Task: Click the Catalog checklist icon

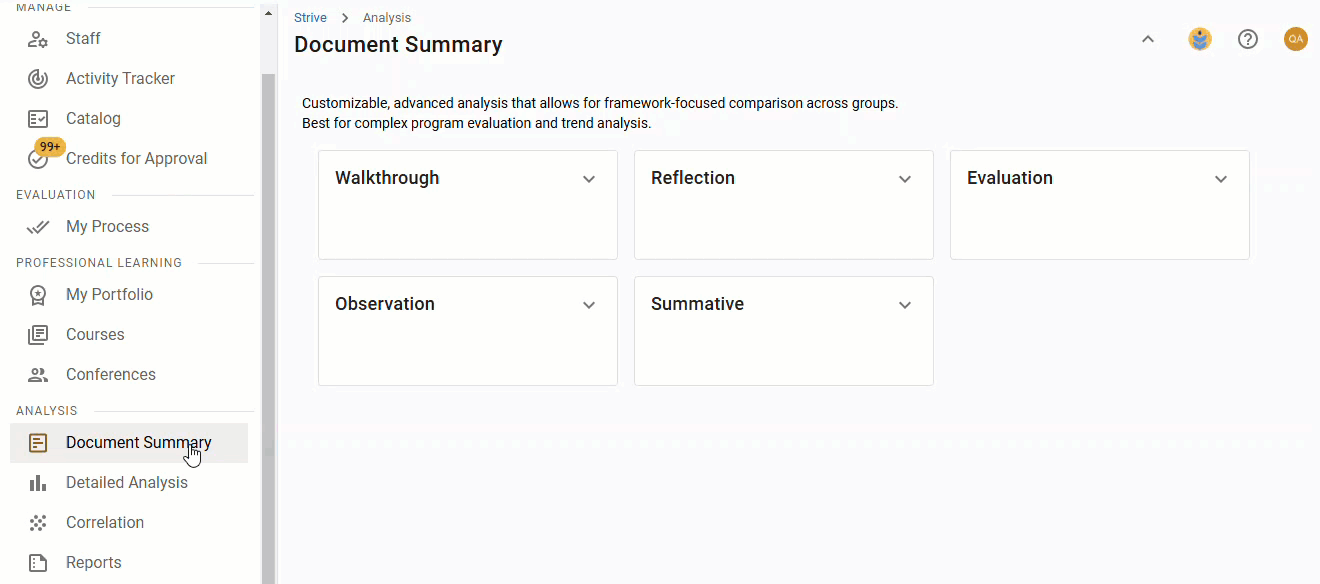Action: [x=38, y=119]
